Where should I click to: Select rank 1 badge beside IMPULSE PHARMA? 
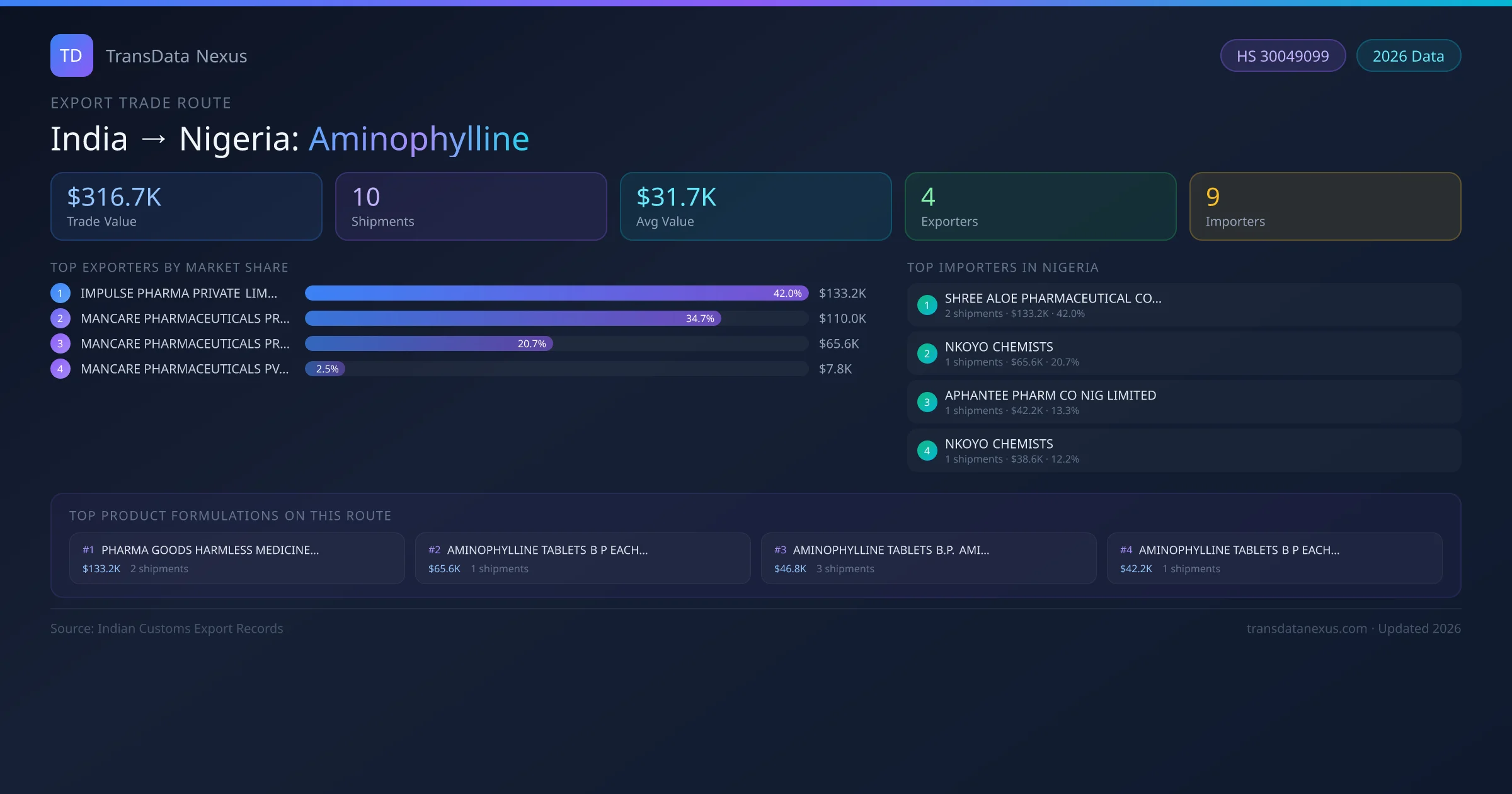pyautogui.click(x=60, y=292)
